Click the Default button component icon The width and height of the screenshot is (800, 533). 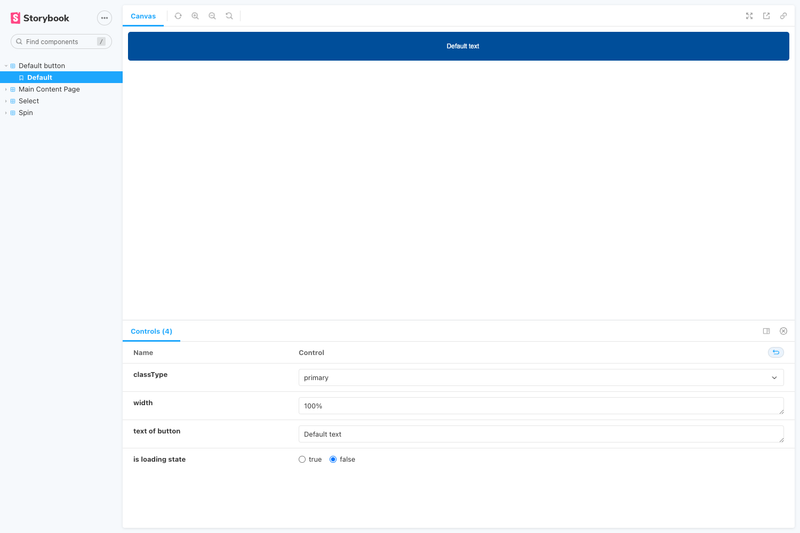13,66
